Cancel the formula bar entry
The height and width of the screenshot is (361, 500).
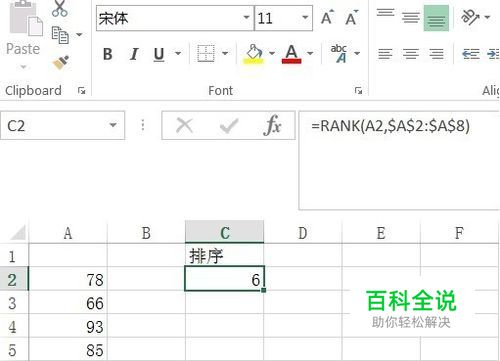(184, 126)
